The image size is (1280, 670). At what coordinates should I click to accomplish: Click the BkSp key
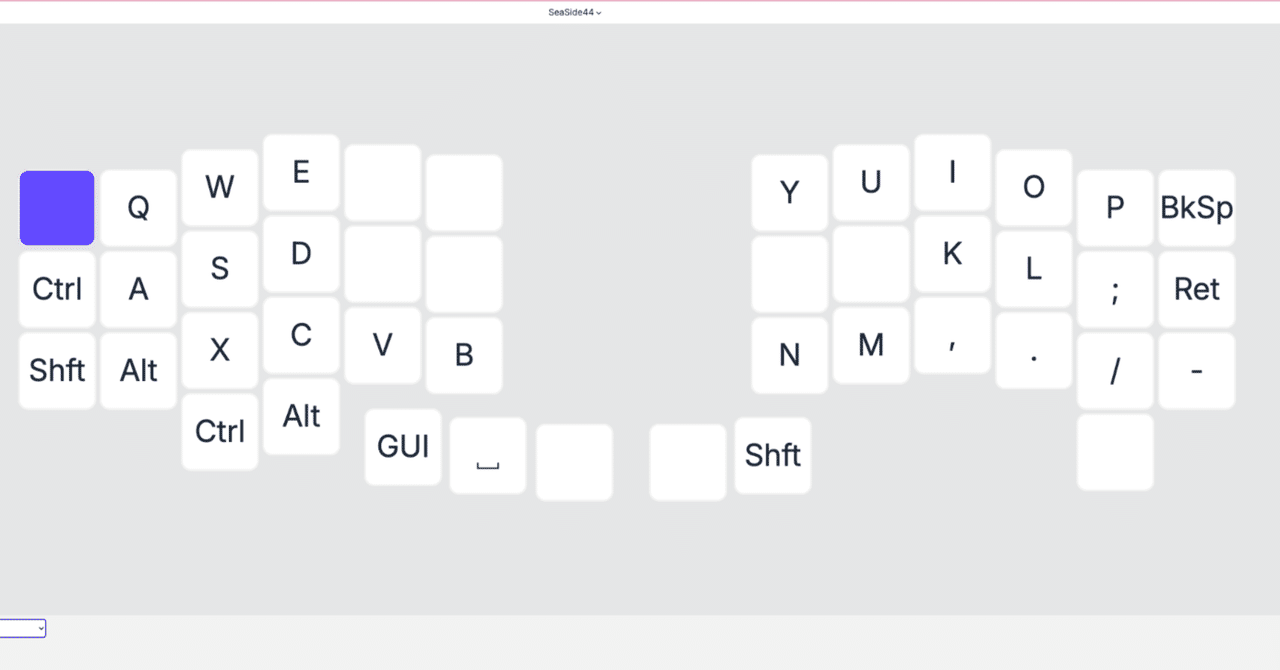tap(1196, 208)
